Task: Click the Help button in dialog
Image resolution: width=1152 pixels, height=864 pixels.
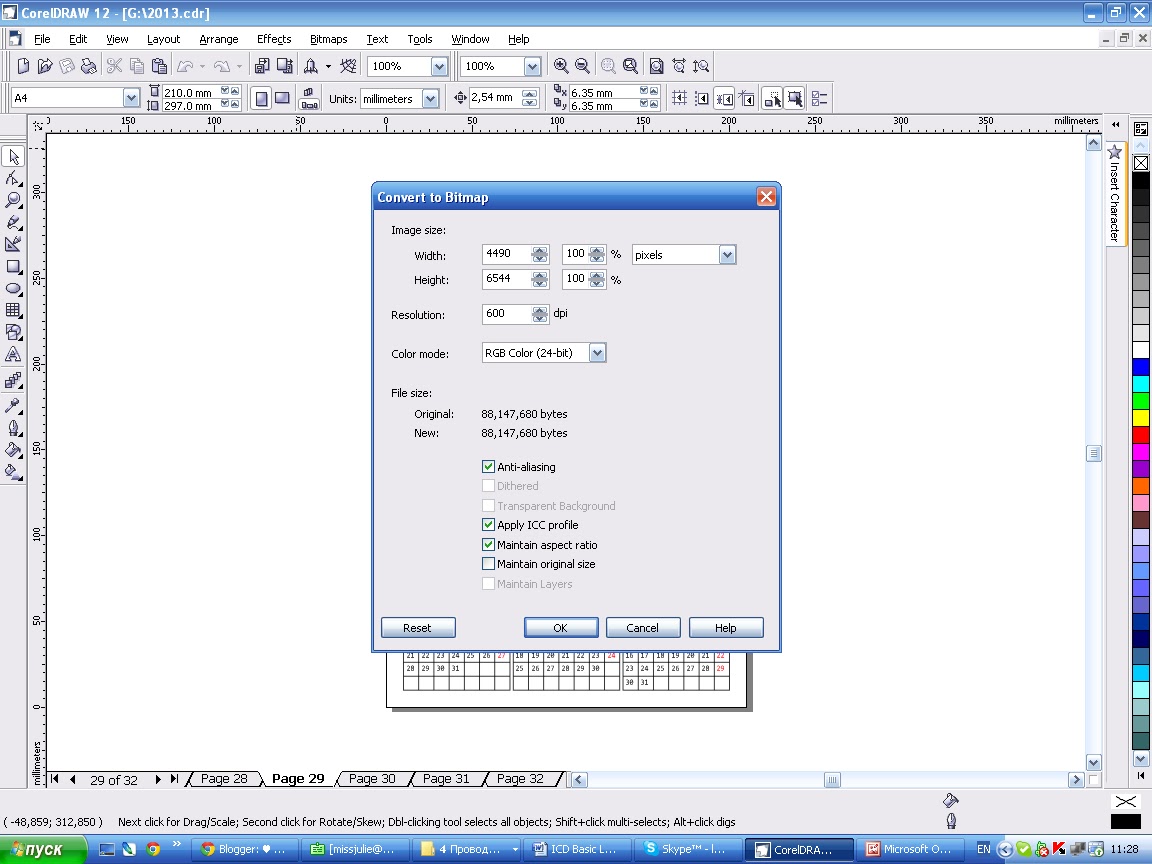Action: point(726,627)
